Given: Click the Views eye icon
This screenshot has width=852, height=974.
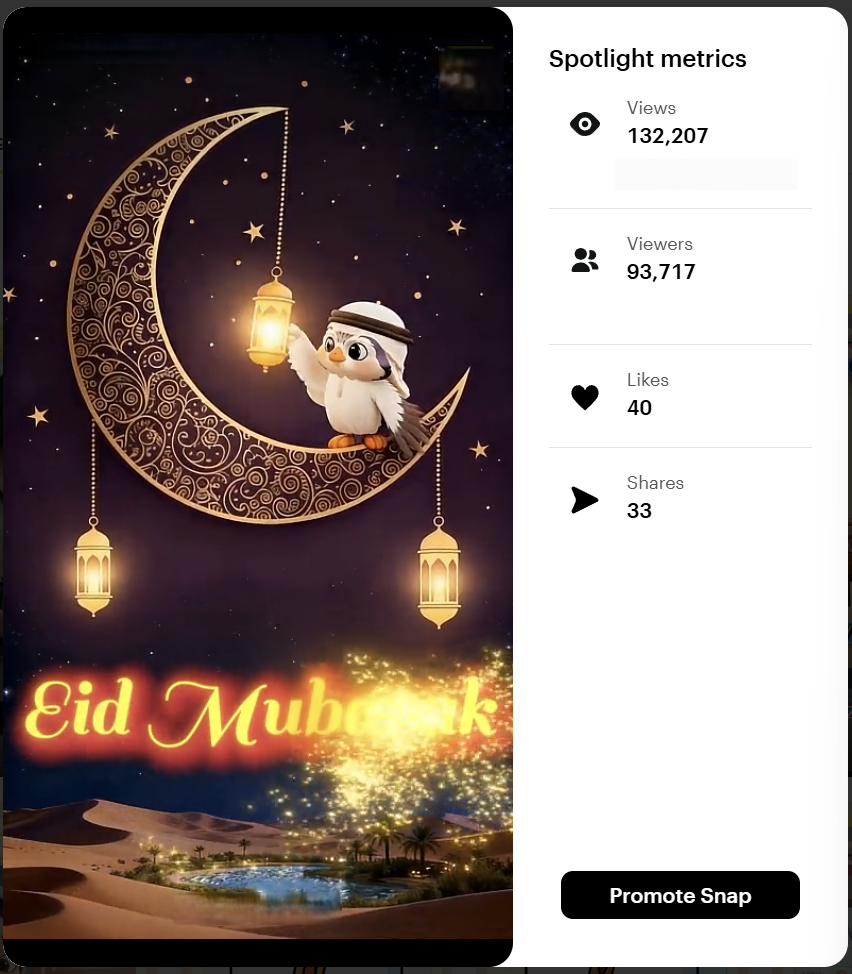Looking at the screenshot, I should pyautogui.click(x=584, y=124).
